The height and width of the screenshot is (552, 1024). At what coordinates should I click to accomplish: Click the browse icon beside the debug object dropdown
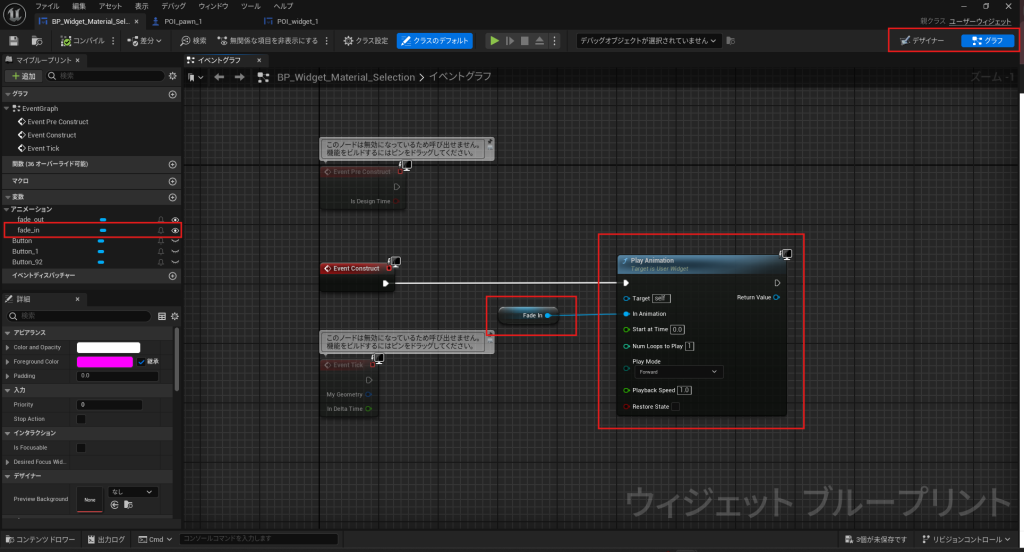pos(730,41)
